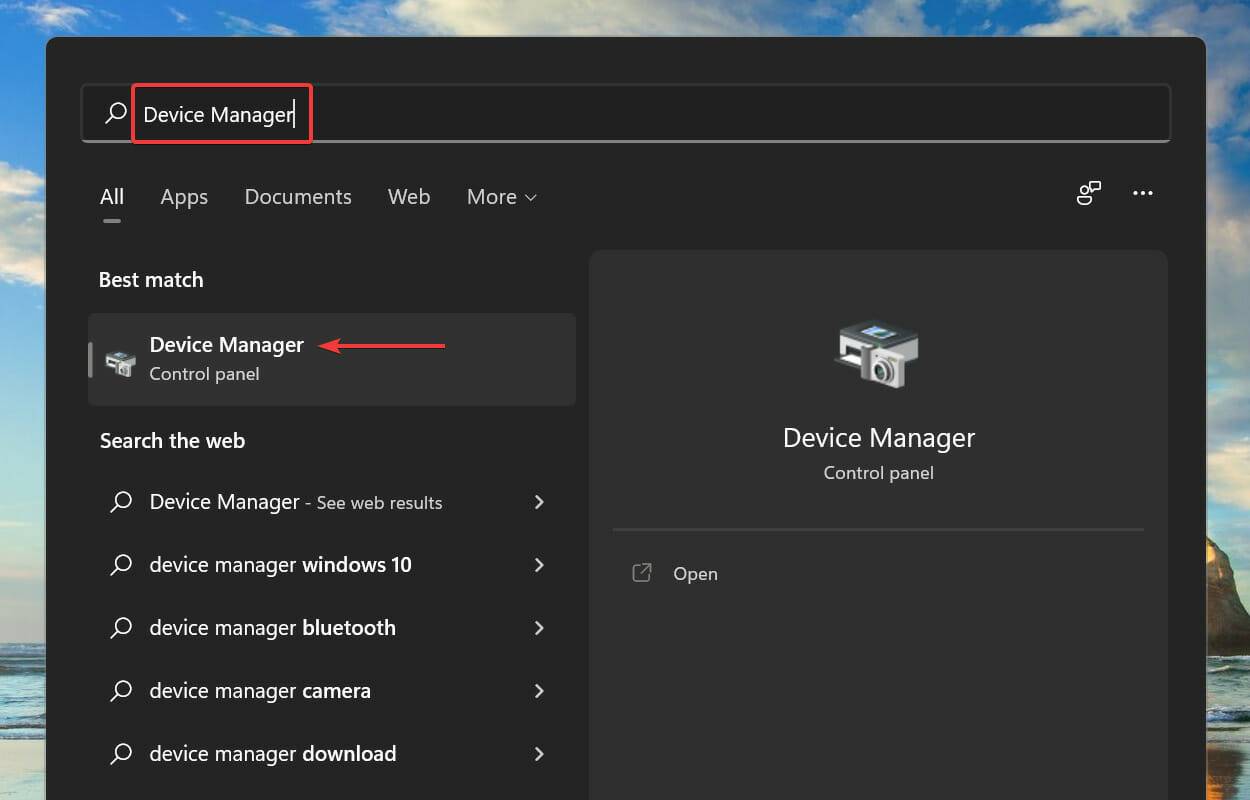This screenshot has width=1250, height=800.
Task: Click the magnifier icon in the search bar
Action: point(115,113)
